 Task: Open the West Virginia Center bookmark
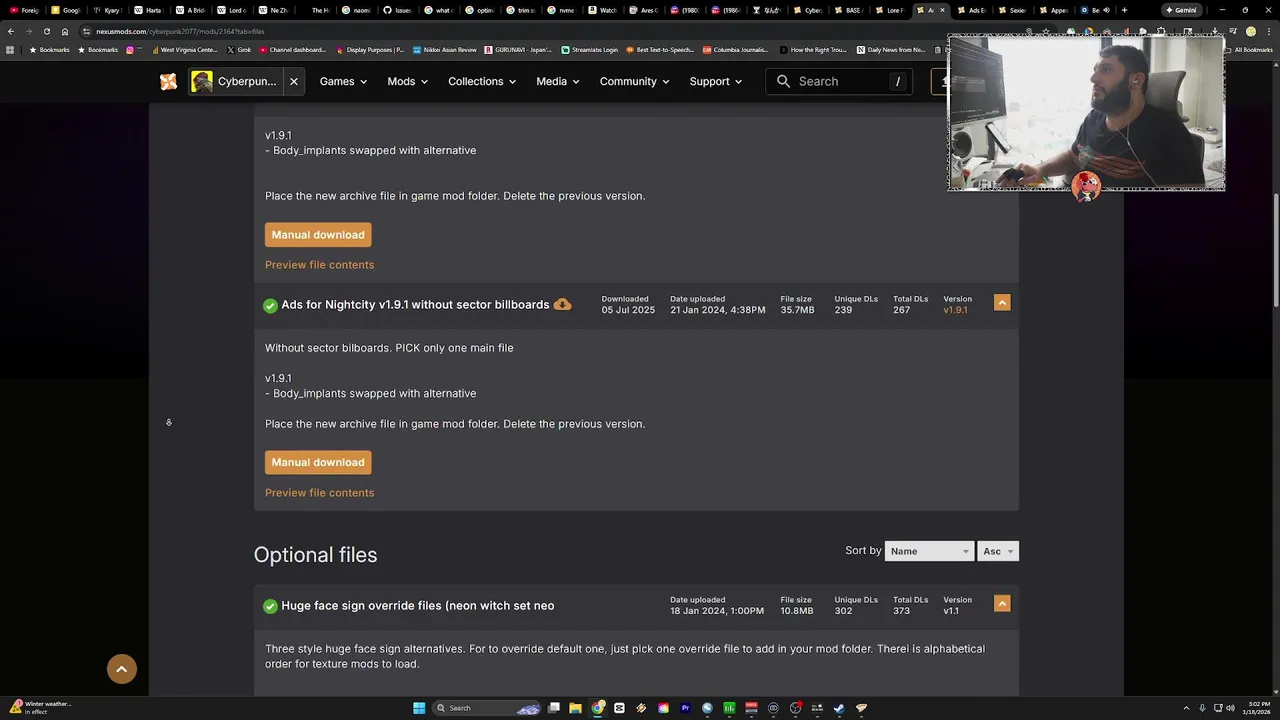[x=183, y=49]
